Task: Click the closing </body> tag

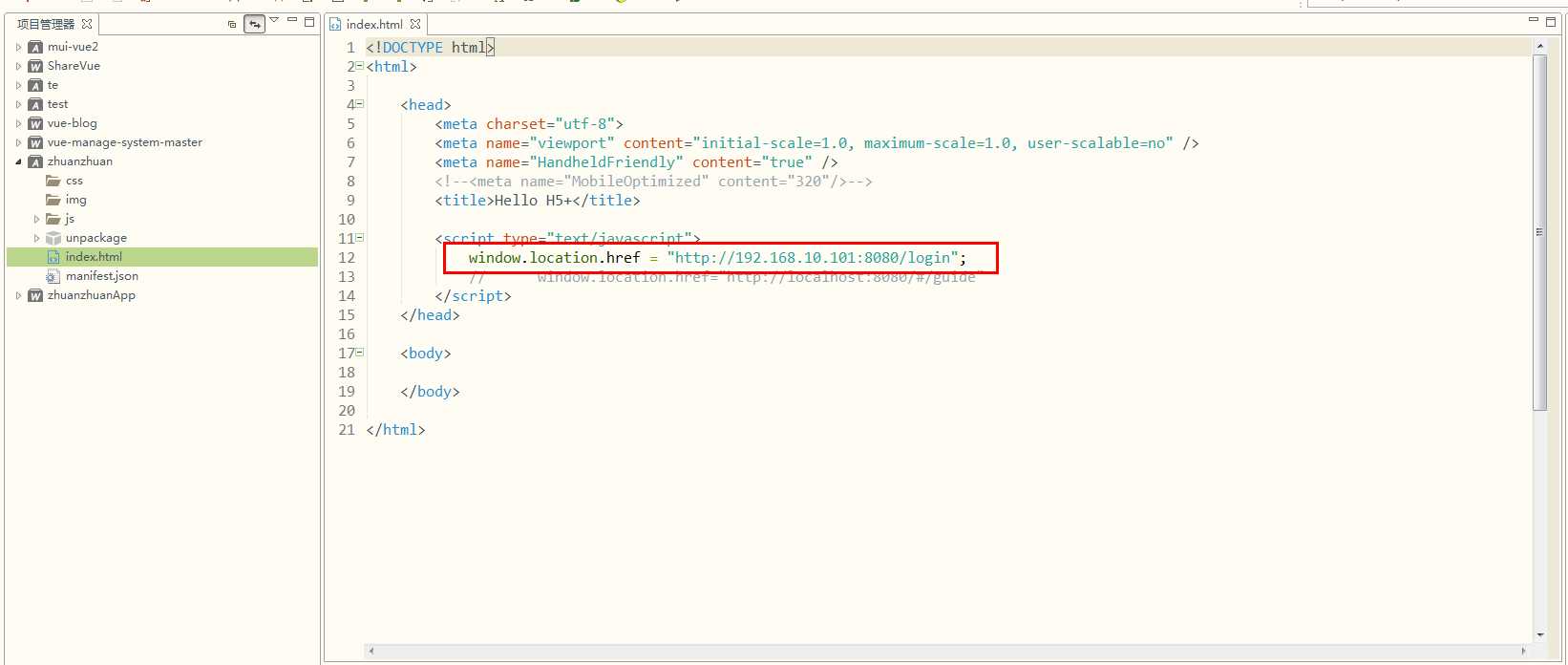Action: tap(430, 391)
